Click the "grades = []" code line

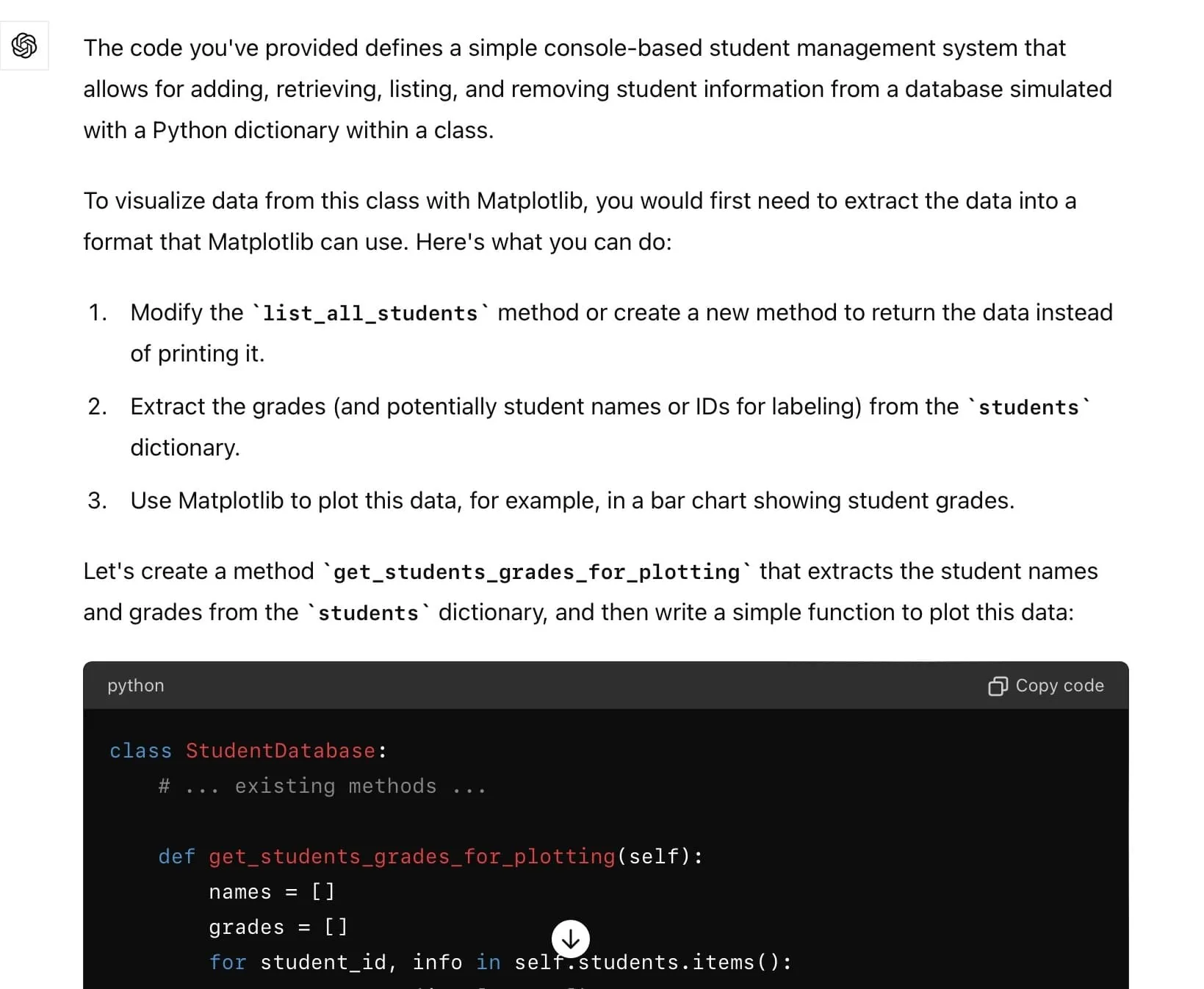coord(278,927)
